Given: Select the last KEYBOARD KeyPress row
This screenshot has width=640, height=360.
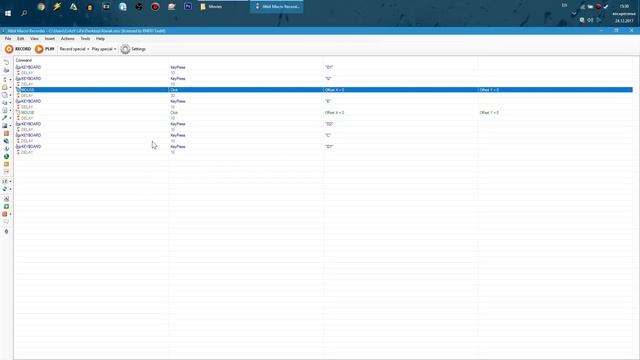Looking at the screenshot, I should [x=324, y=146].
